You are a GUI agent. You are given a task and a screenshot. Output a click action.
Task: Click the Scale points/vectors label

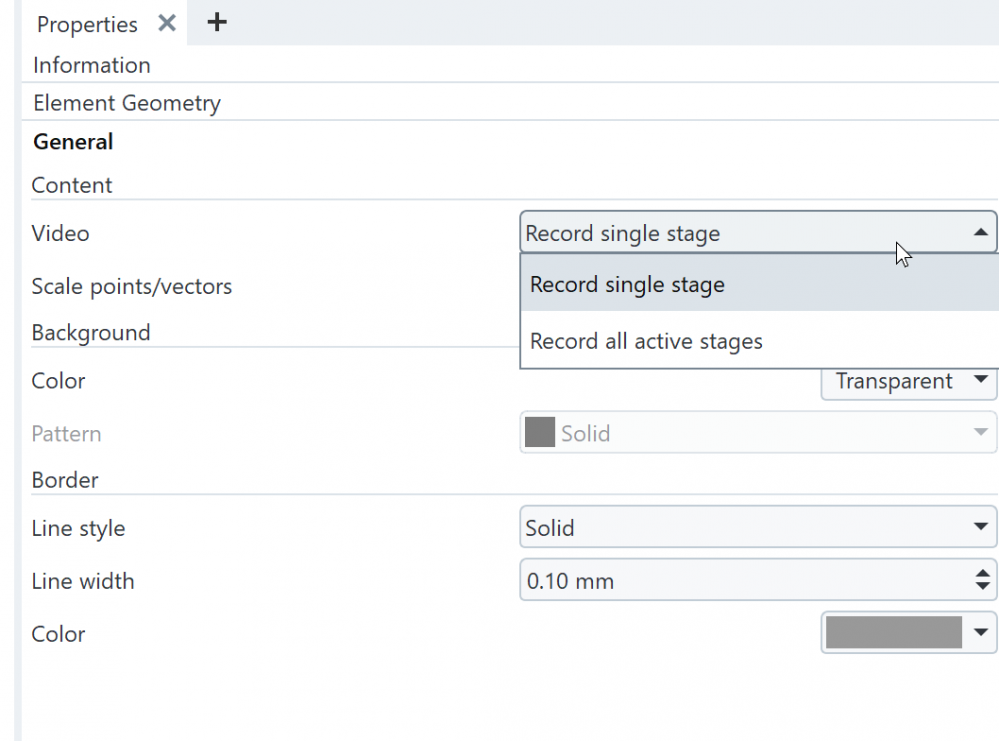(x=131, y=287)
